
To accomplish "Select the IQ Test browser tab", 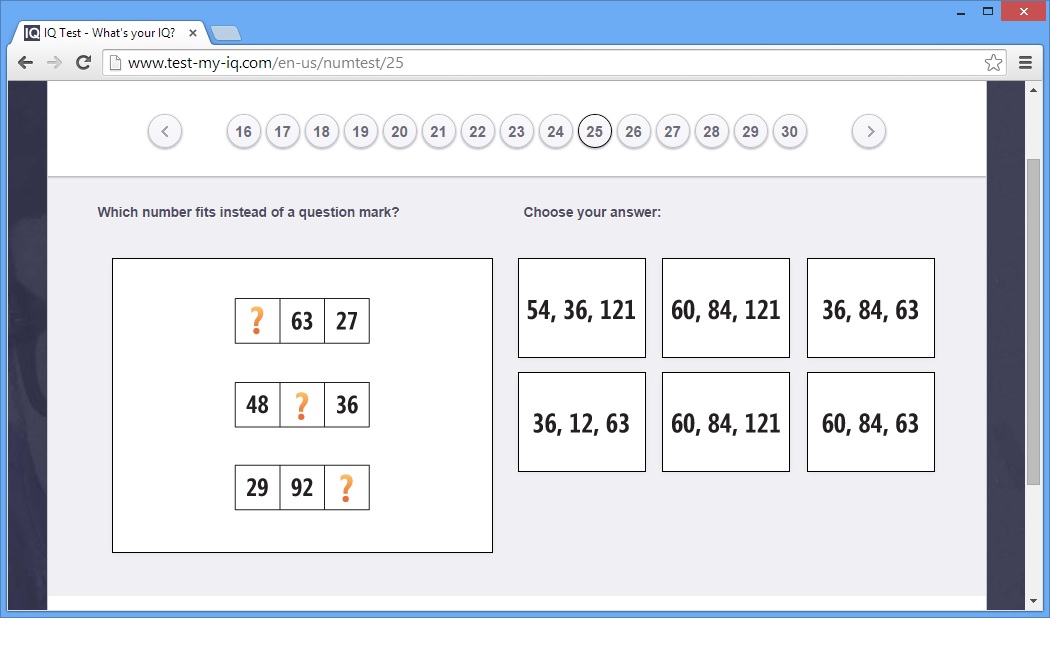I will click(x=110, y=33).
